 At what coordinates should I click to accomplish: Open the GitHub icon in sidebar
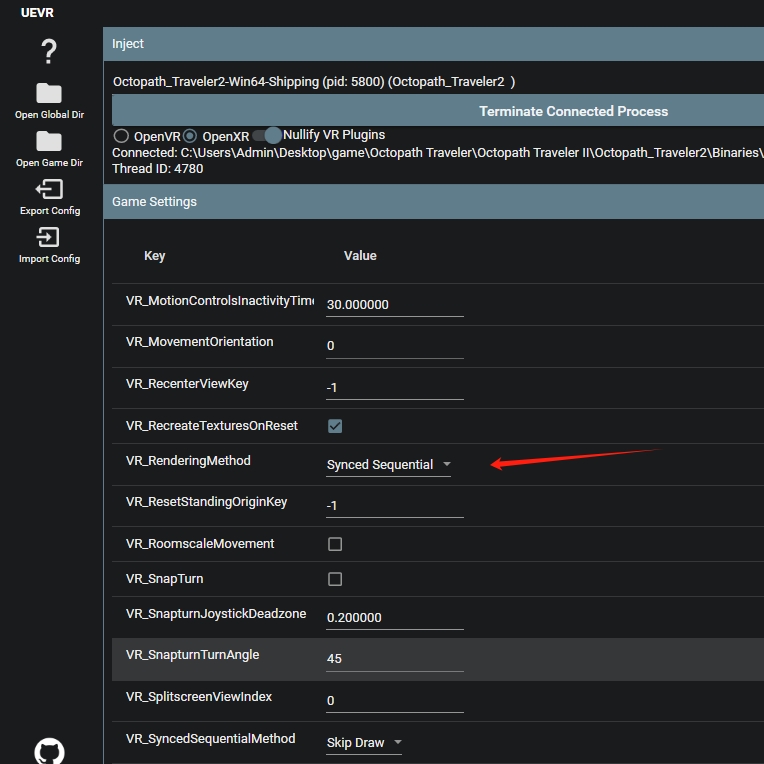(49, 751)
